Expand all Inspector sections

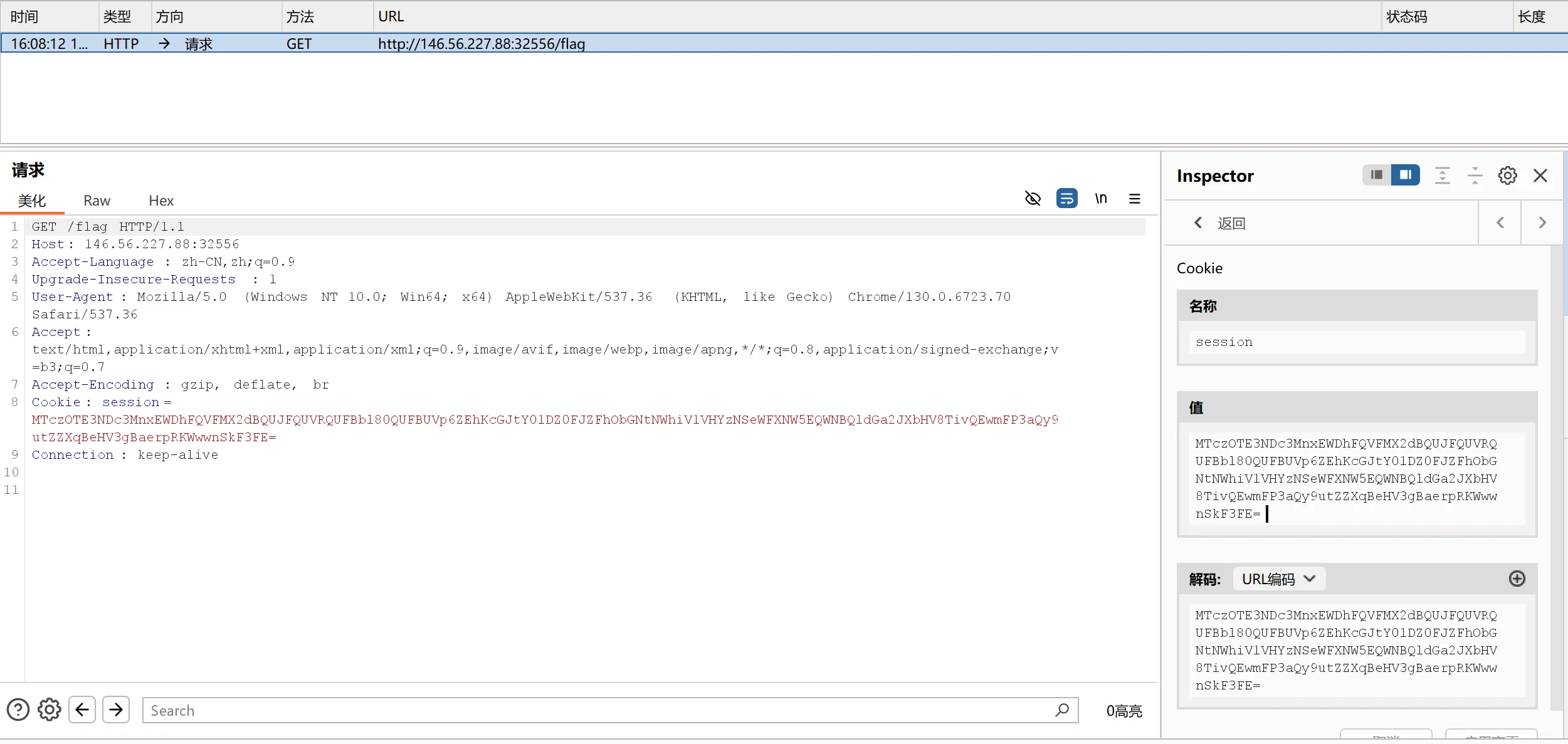point(1442,176)
